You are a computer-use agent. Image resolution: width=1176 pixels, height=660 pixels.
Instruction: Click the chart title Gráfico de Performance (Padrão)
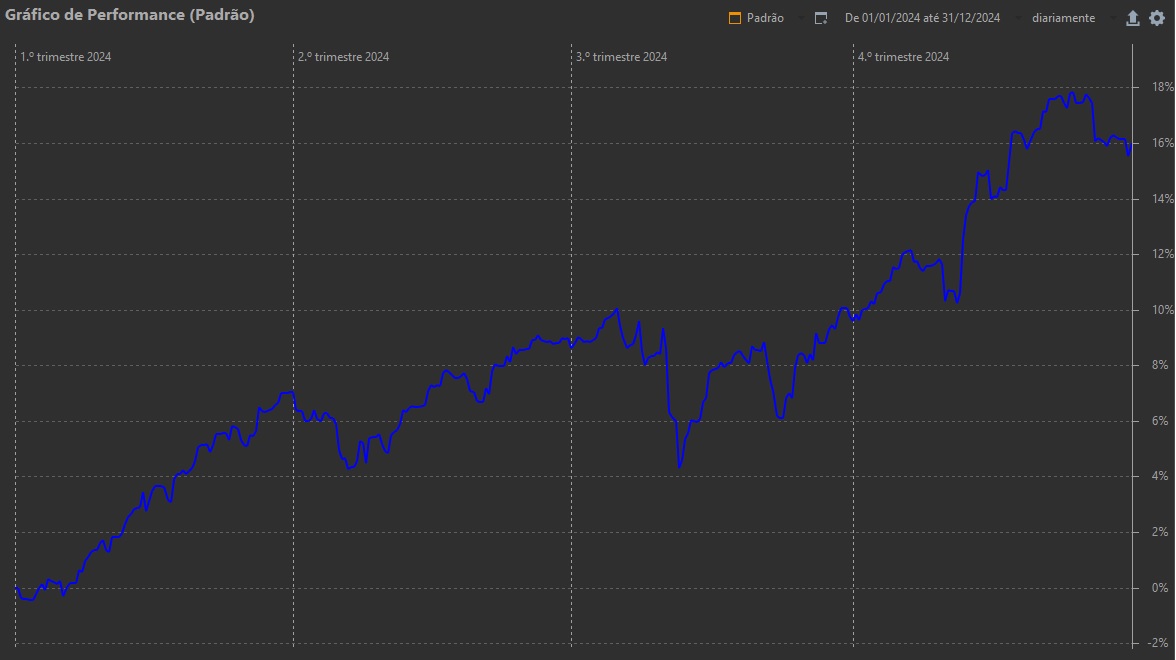click(130, 15)
